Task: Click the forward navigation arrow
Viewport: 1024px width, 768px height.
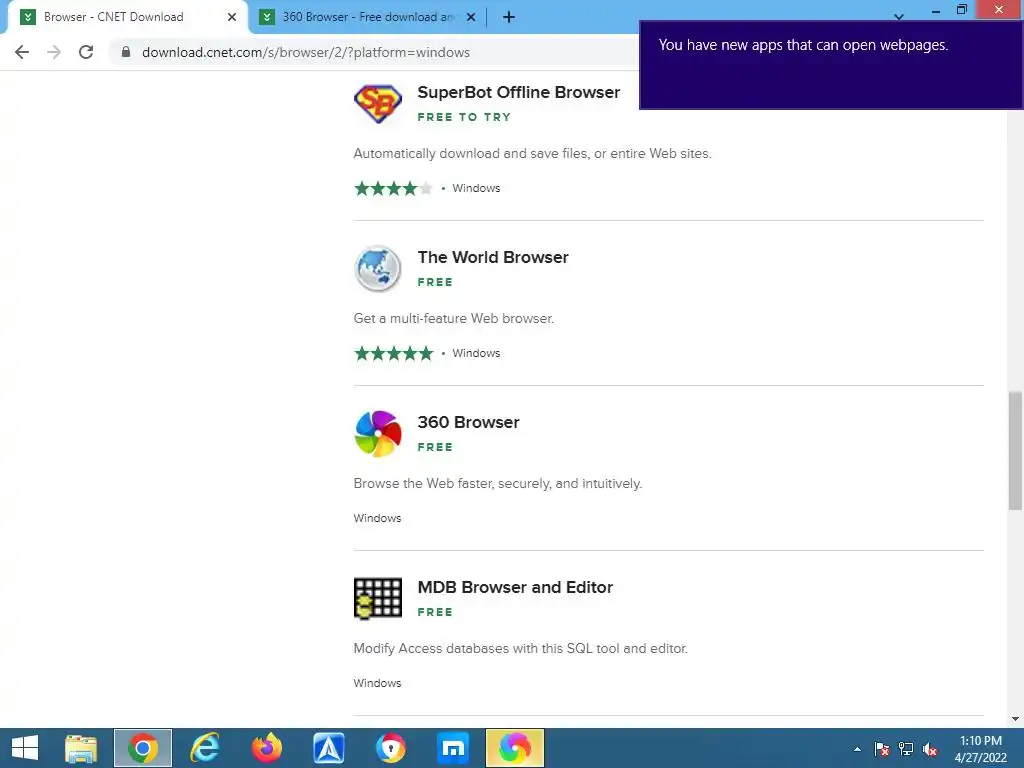Action: point(54,52)
